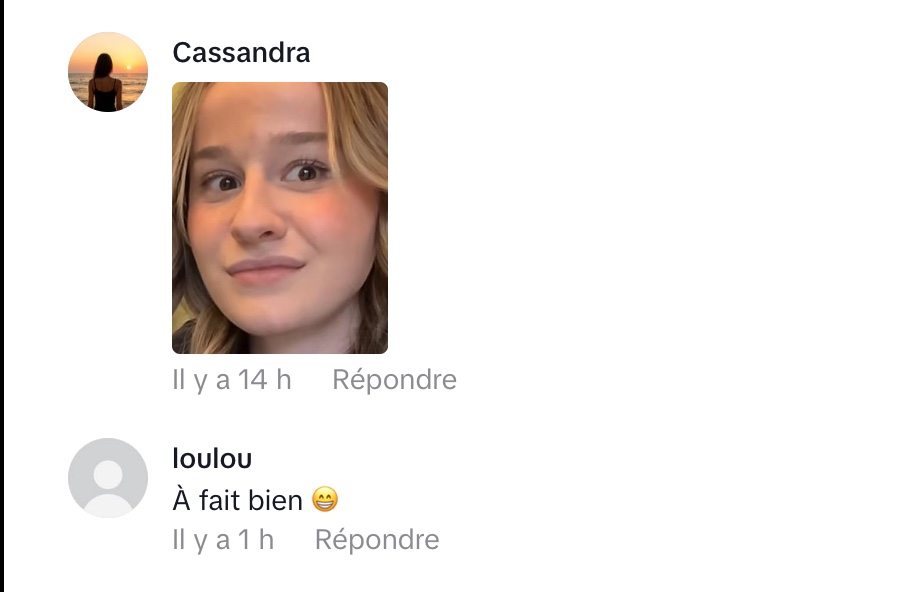Reply to loulou's comment via Répondre
The width and height of the screenshot is (916, 592).
[377, 539]
